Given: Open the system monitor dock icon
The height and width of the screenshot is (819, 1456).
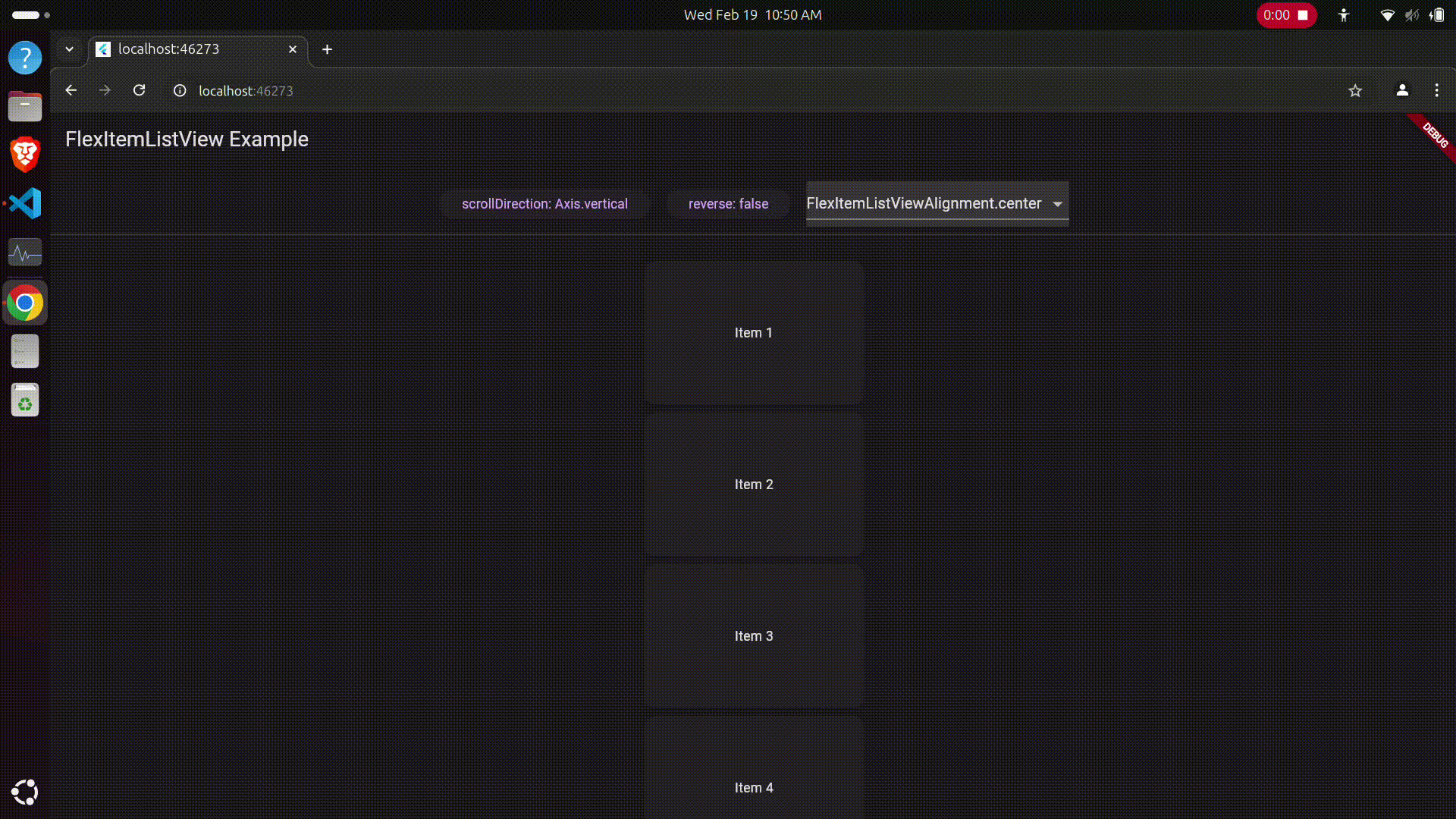Looking at the screenshot, I should coord(25,253).
